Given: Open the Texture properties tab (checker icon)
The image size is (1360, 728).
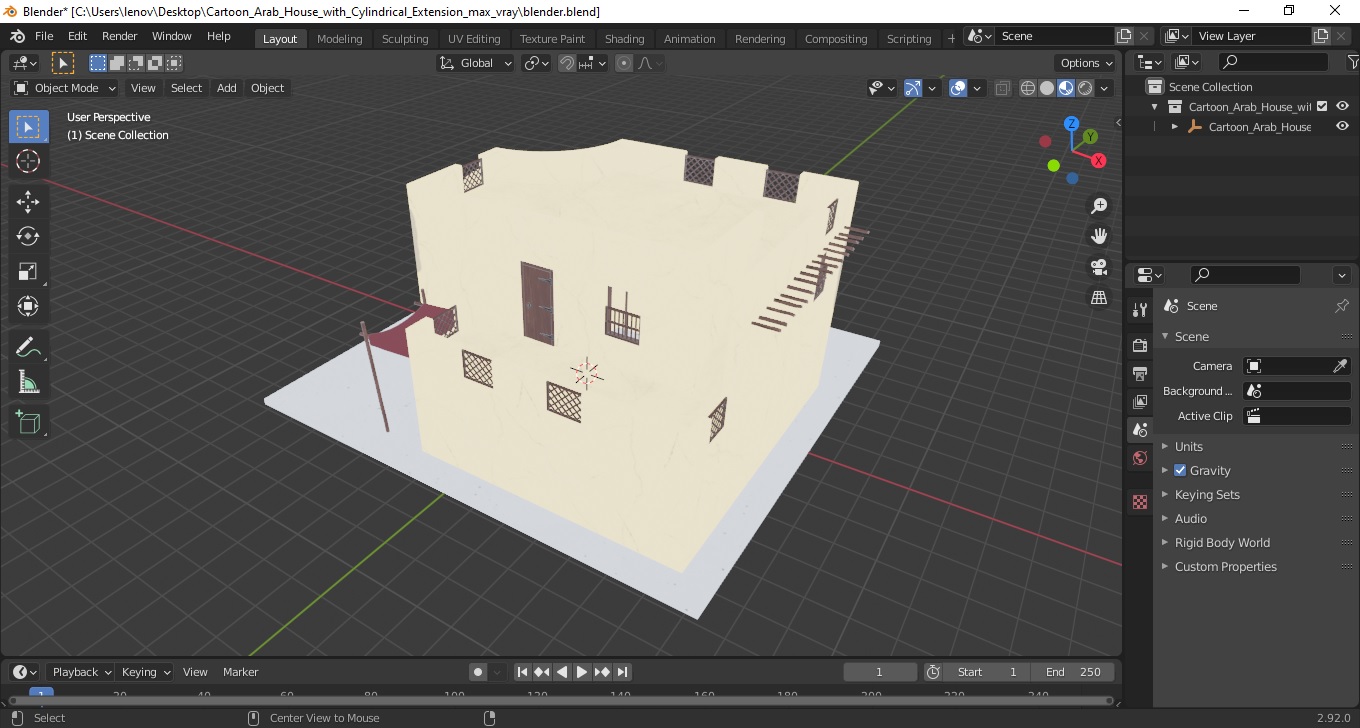Looking at the screenshot, I should tap(1140, 502).
